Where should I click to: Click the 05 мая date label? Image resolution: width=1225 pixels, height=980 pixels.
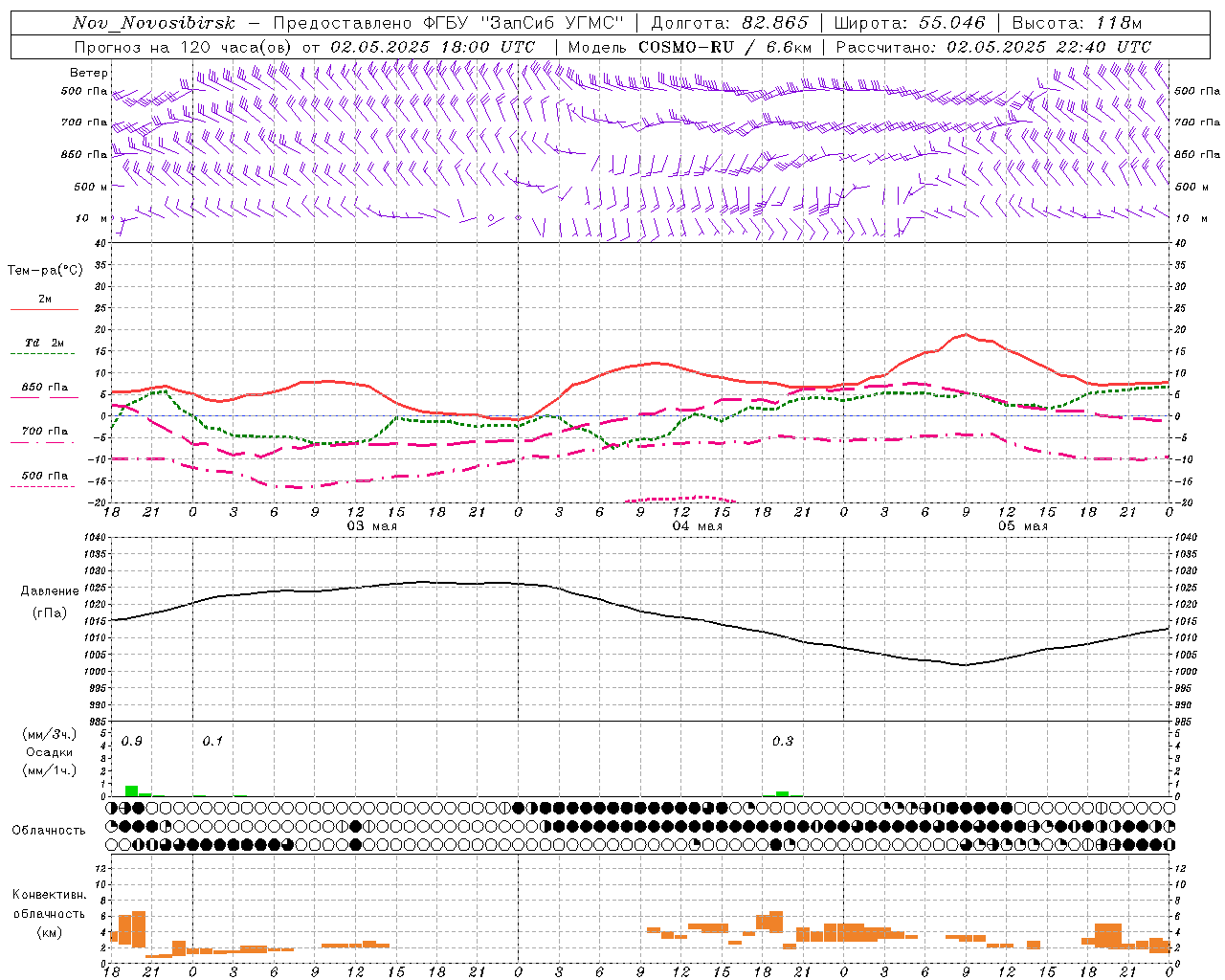coord(1022,526)
